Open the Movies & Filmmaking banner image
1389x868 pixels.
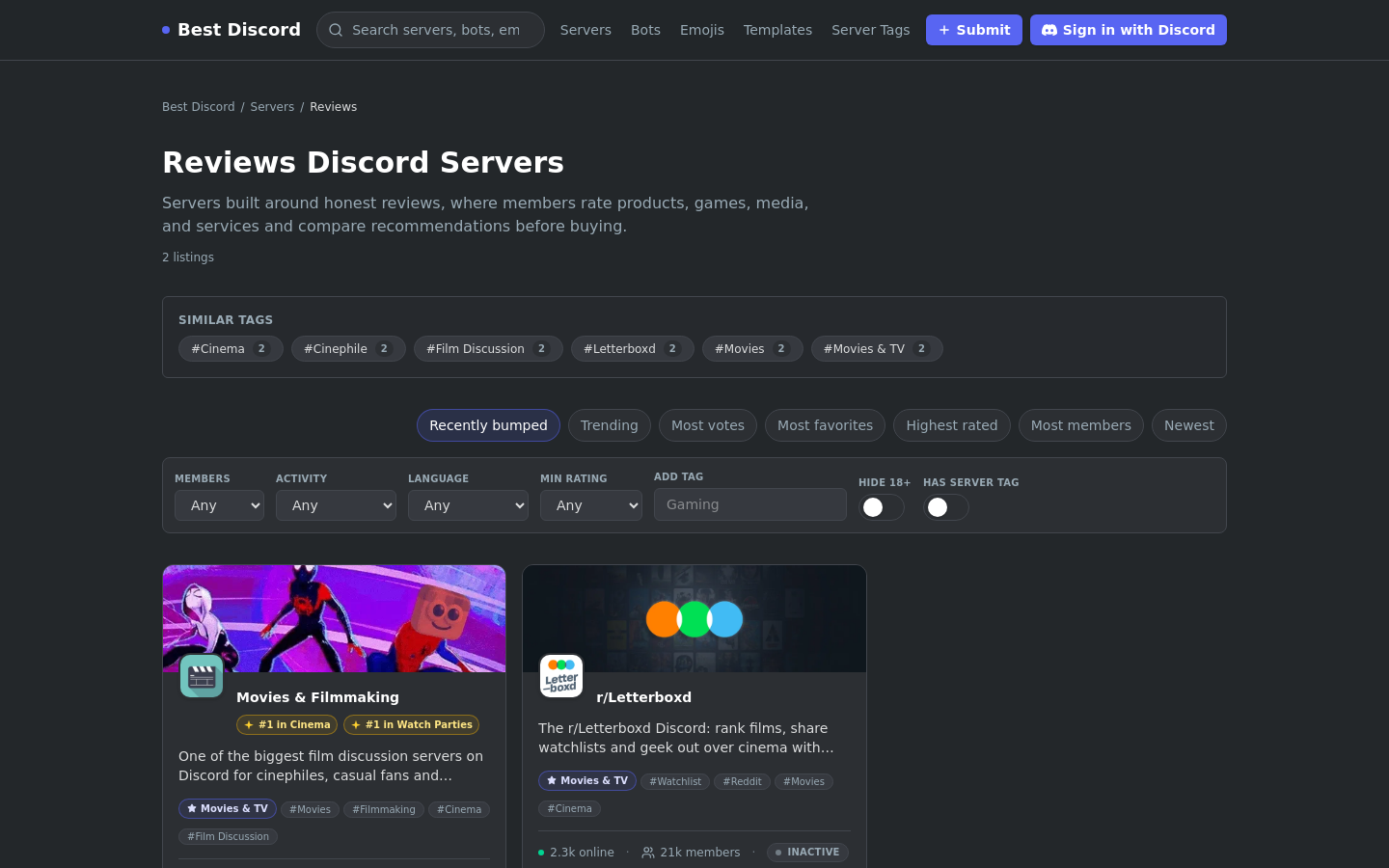click(x=335, y=619)
